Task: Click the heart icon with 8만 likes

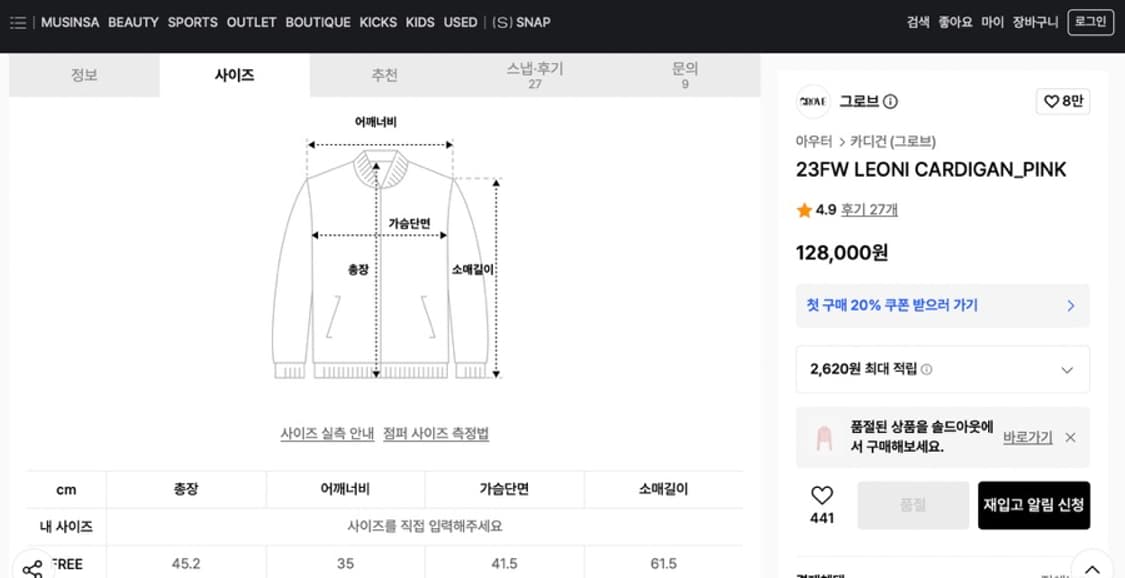Action: pos(1063,102)
